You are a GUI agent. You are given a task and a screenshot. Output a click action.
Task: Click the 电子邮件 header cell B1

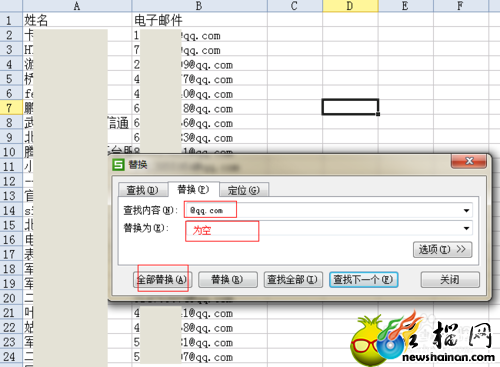pos(199,20)
